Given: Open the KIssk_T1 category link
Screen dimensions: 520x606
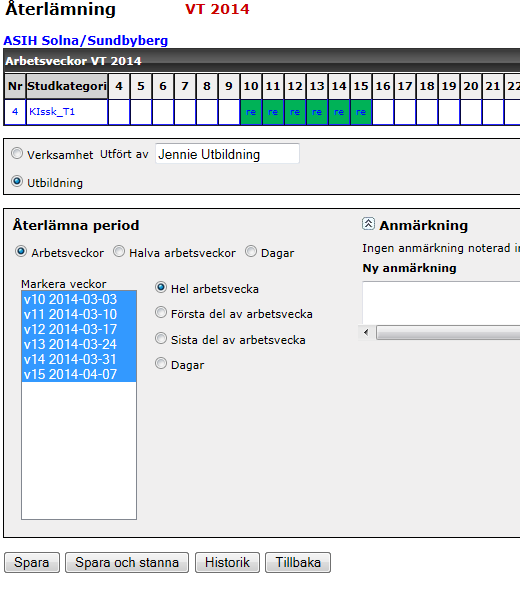Looking at the screenshot, I should (x=52, y=112).
